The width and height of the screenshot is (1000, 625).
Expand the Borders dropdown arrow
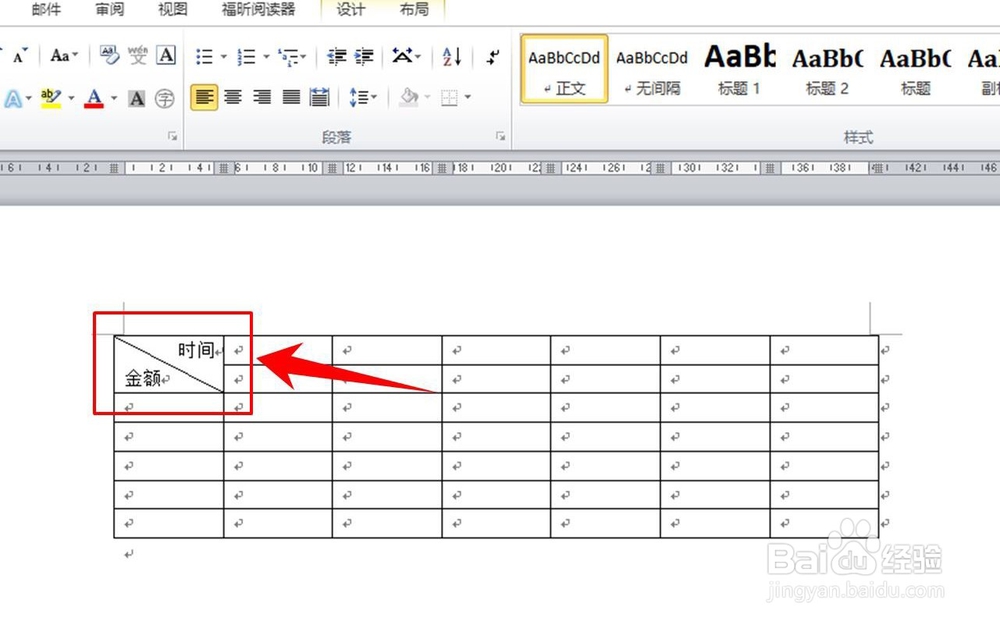click(468, 98)
